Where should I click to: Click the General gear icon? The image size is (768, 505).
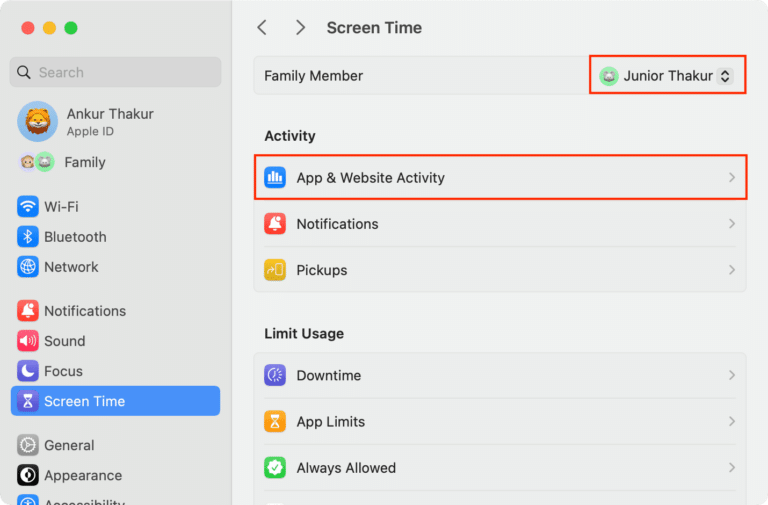click(28, 445)
